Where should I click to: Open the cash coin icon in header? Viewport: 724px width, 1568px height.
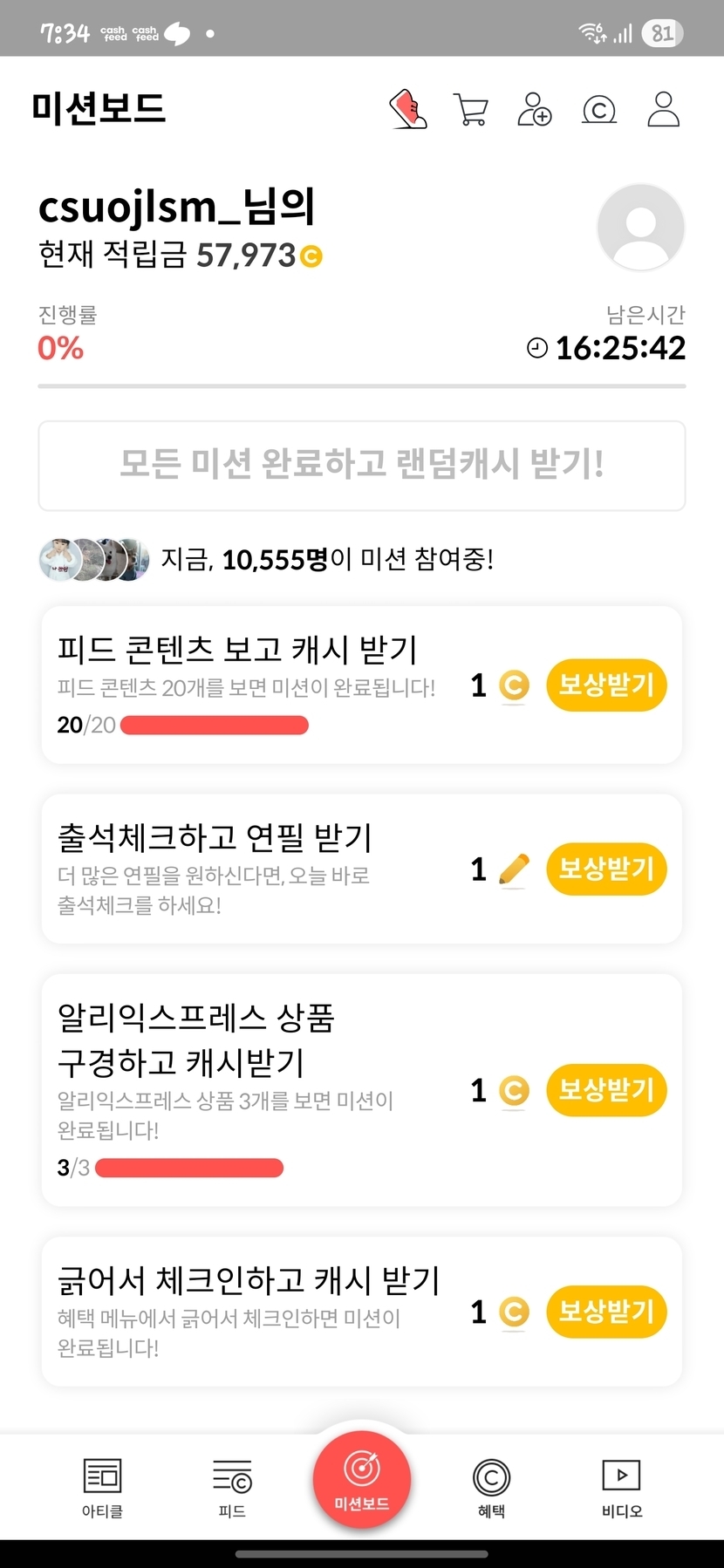[x=598, y=111]
